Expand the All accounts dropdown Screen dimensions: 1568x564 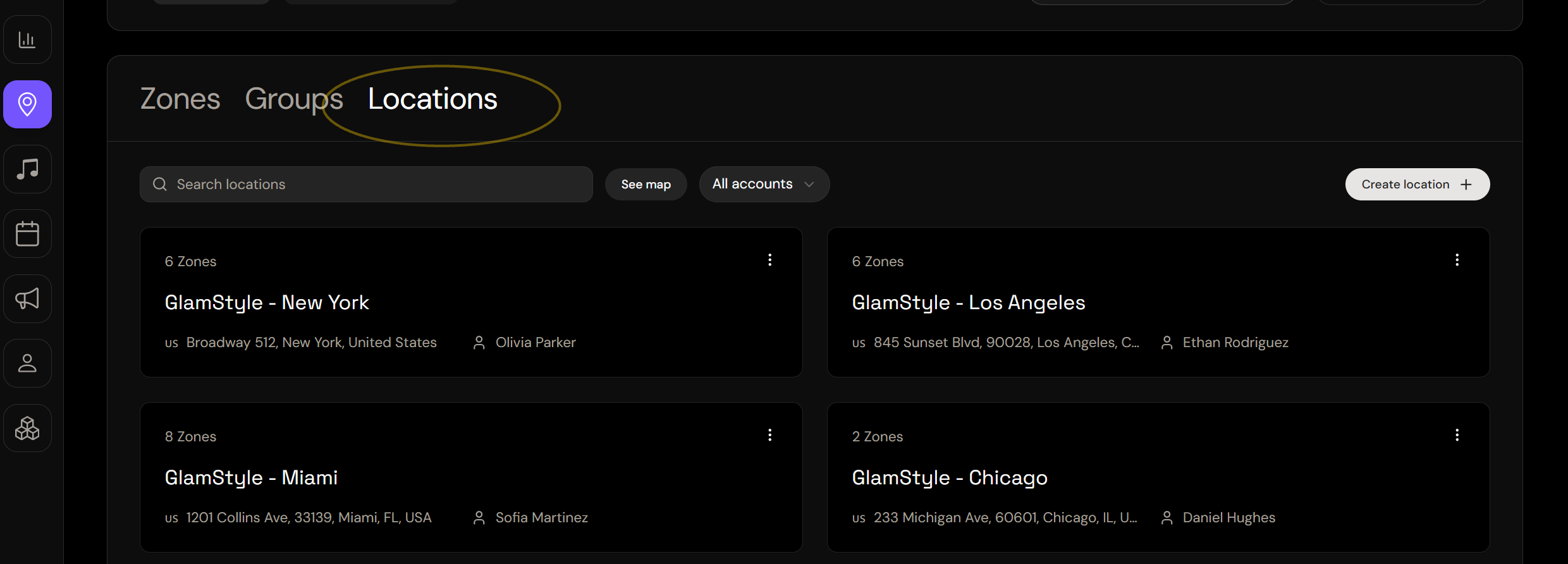coord(764,184)
